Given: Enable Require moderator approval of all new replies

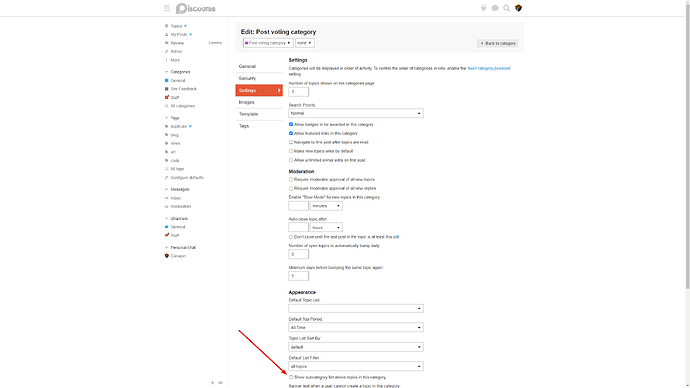Looking at the screenshot, I should click(x=291, y=188).
